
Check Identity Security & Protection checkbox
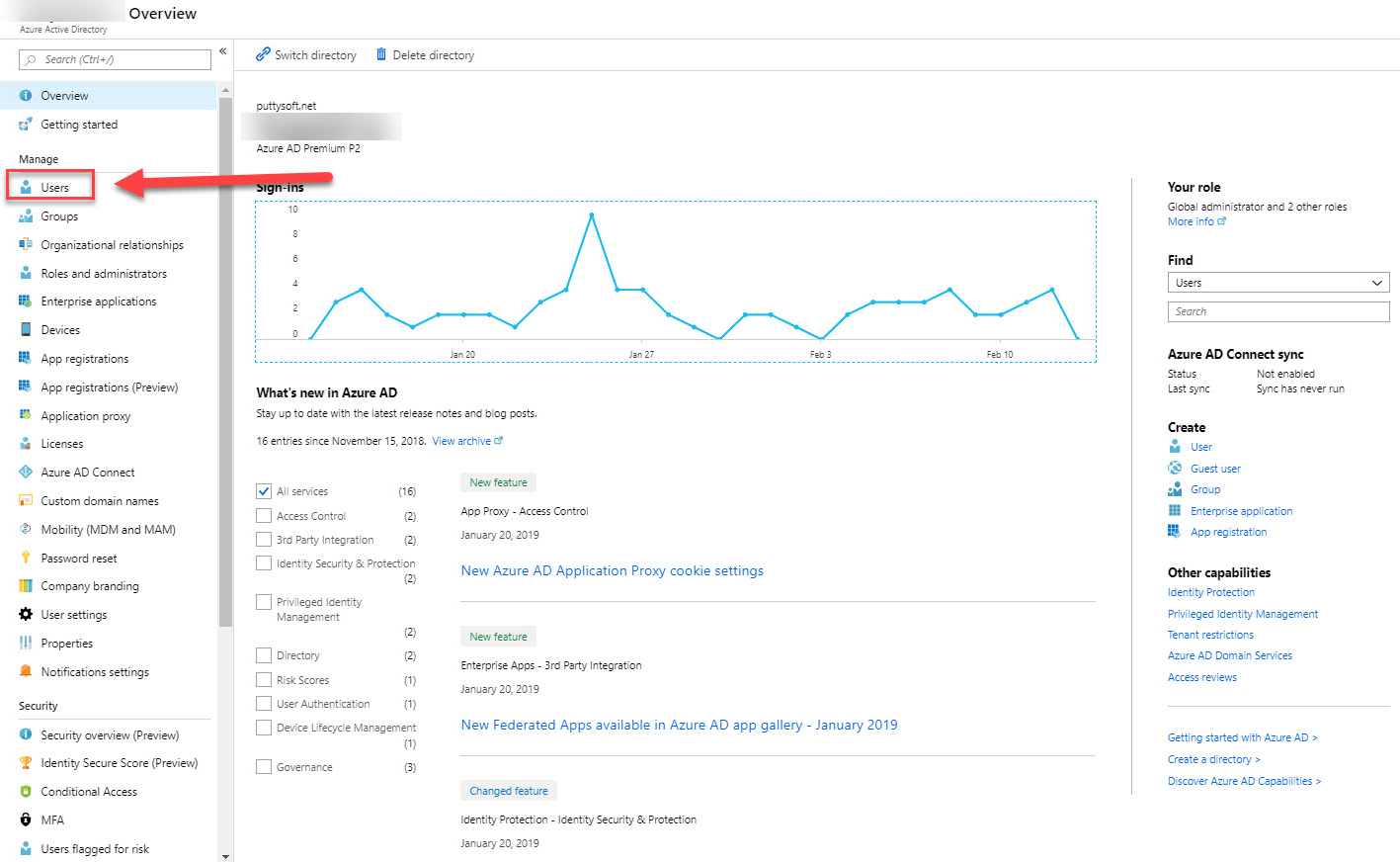pos(264,563)
